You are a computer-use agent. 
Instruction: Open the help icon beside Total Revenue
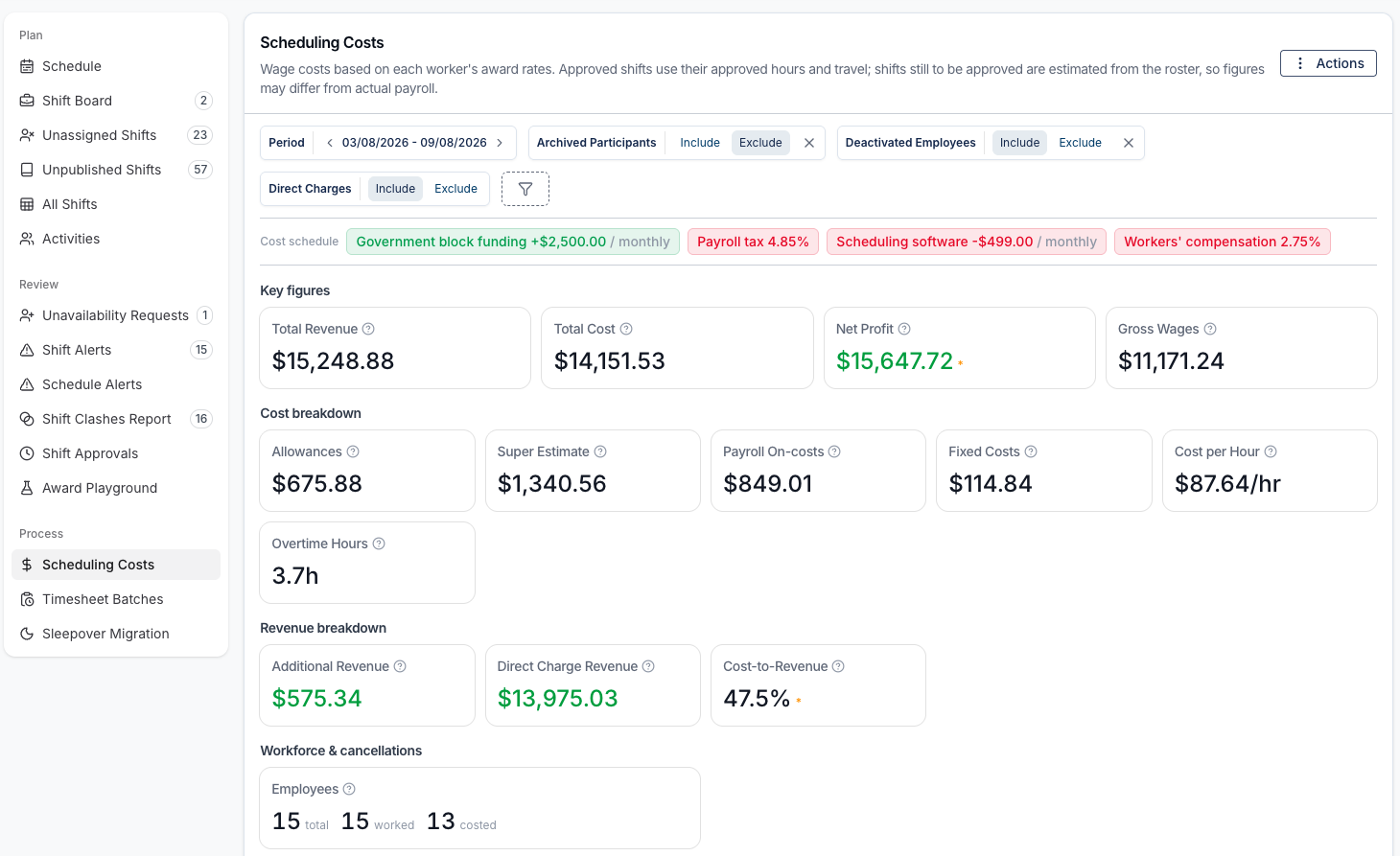(x=368, y=329)
